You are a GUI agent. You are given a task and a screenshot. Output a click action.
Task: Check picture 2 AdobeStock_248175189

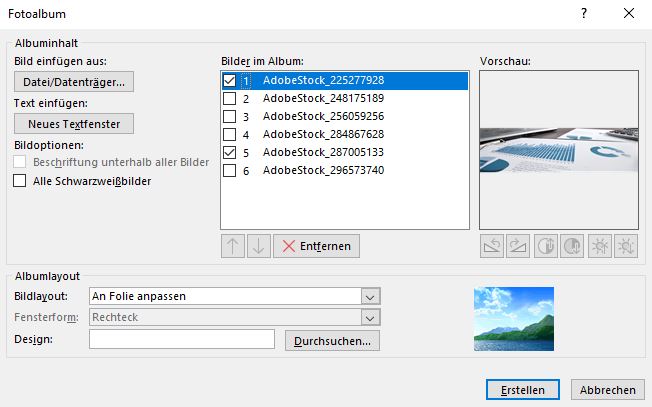(230, 99)
